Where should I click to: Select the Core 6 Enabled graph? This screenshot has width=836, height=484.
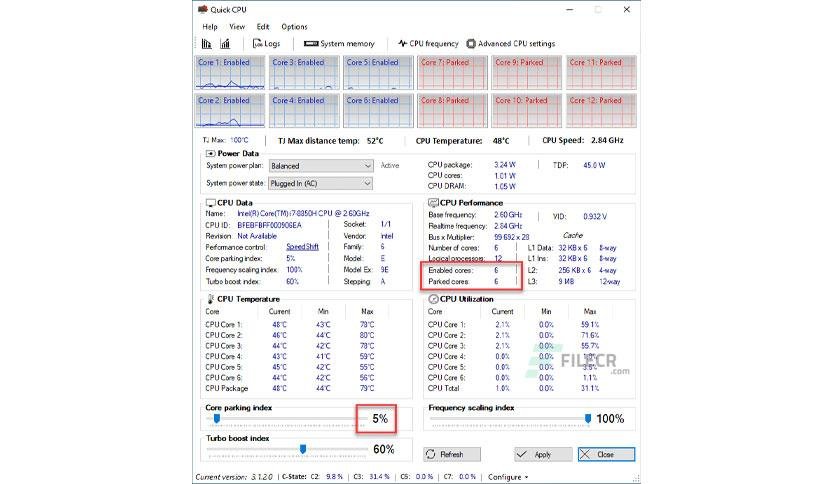pyautogui.click(x=378, y=110)
